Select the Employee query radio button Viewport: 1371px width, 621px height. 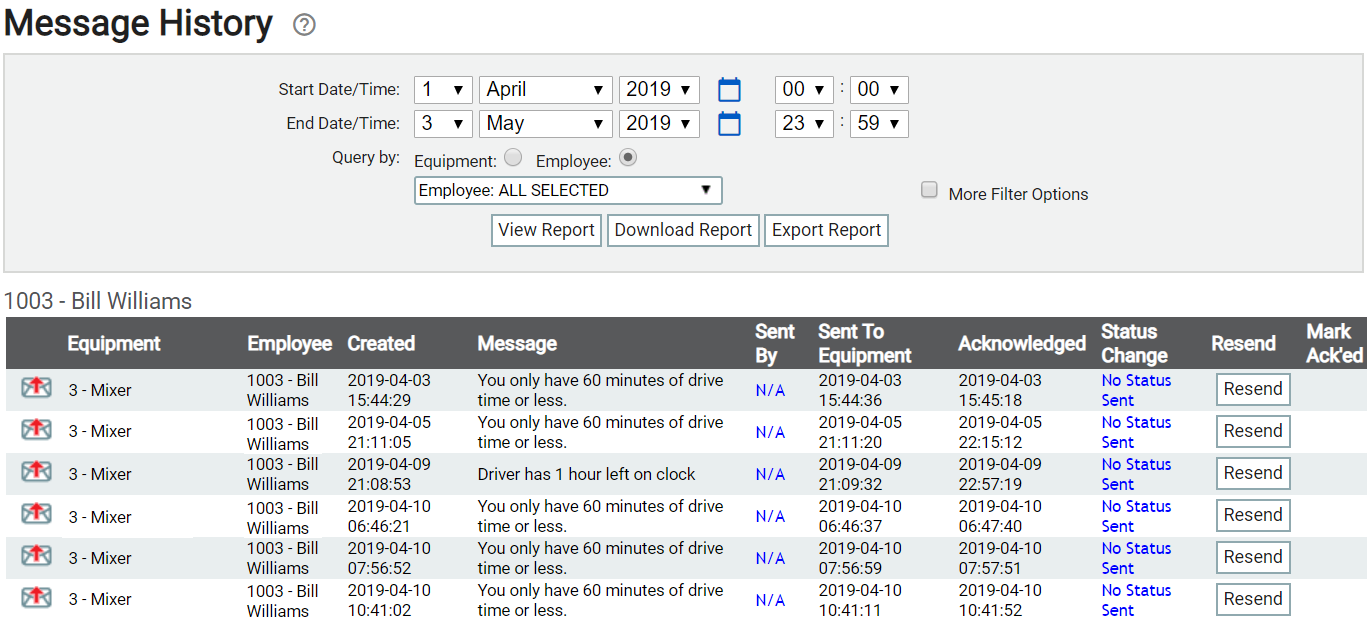click(x=628, y=157)
